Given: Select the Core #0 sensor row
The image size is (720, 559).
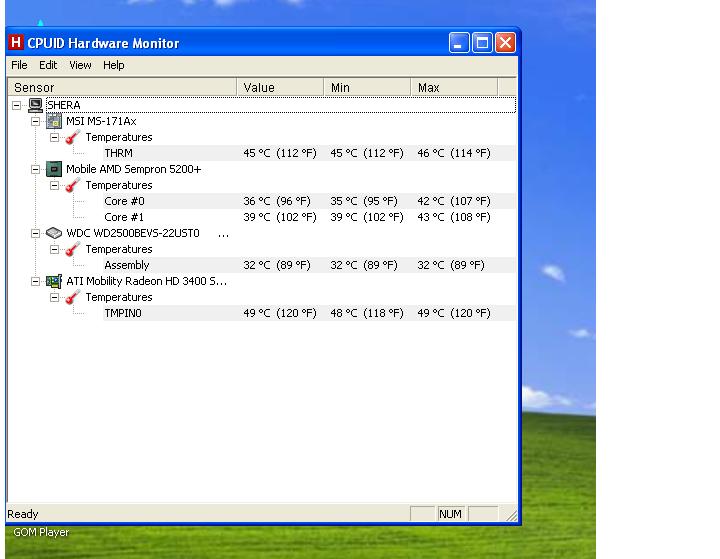Looking at the screenshot, I should click(309, 201).
